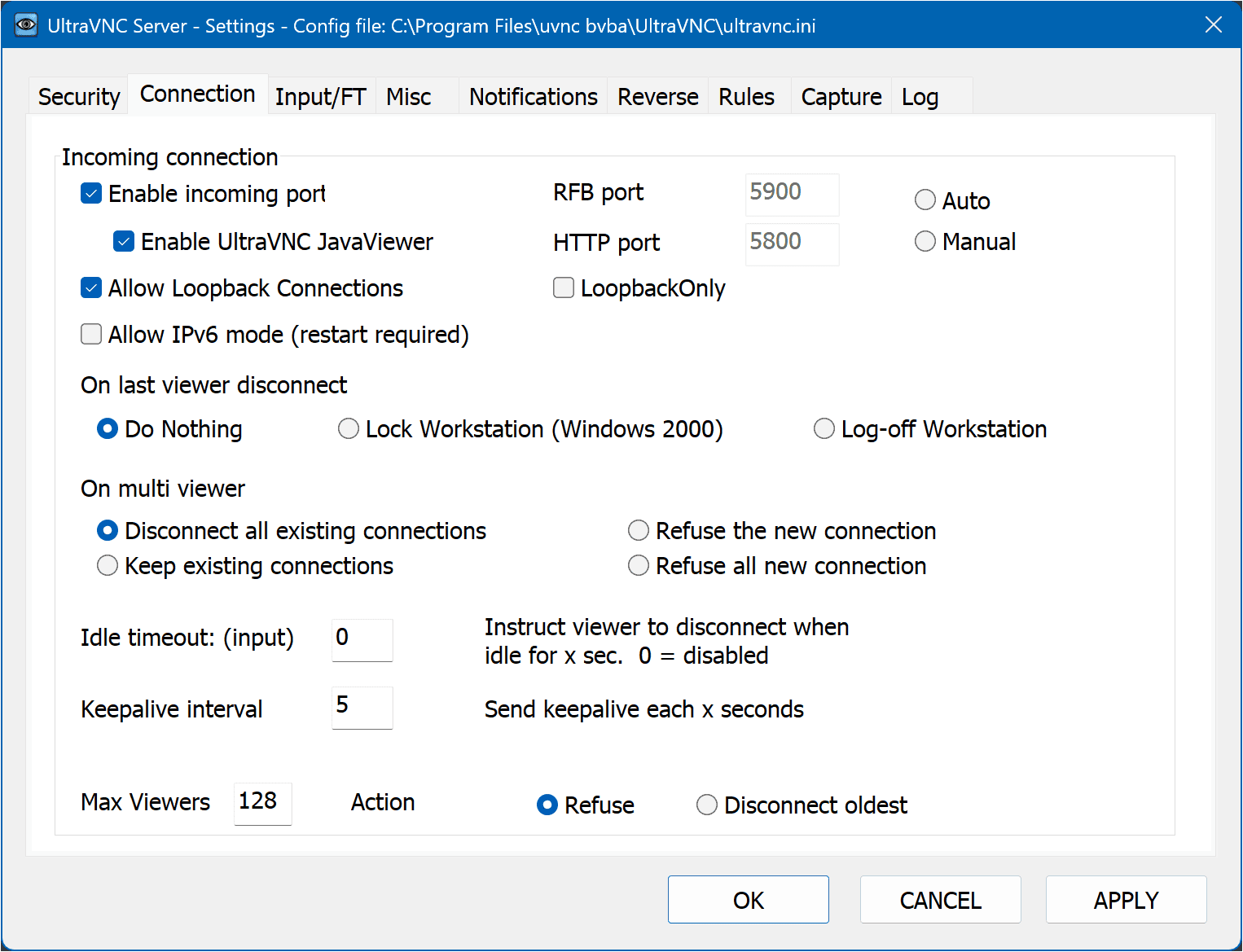Screen dimensions: 1243x952
Task: Click the Keepalive interval field
Action: (362, 707)
